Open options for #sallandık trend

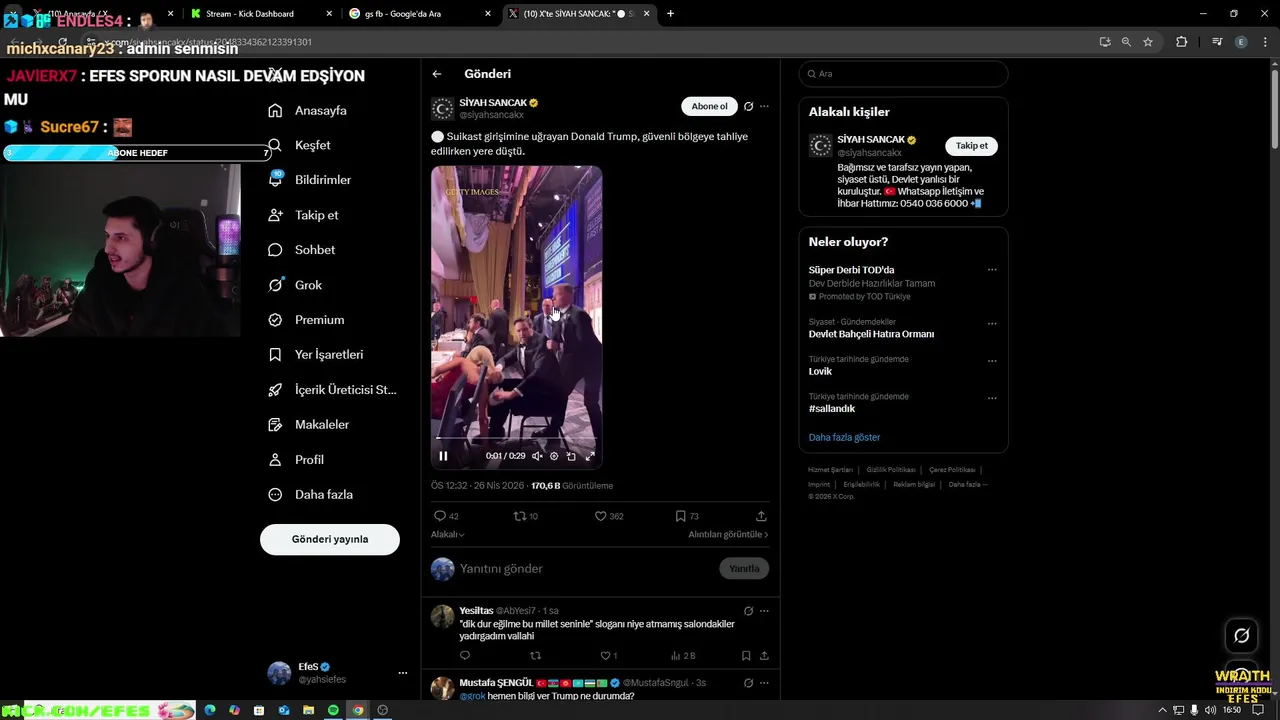pos(992,398)
